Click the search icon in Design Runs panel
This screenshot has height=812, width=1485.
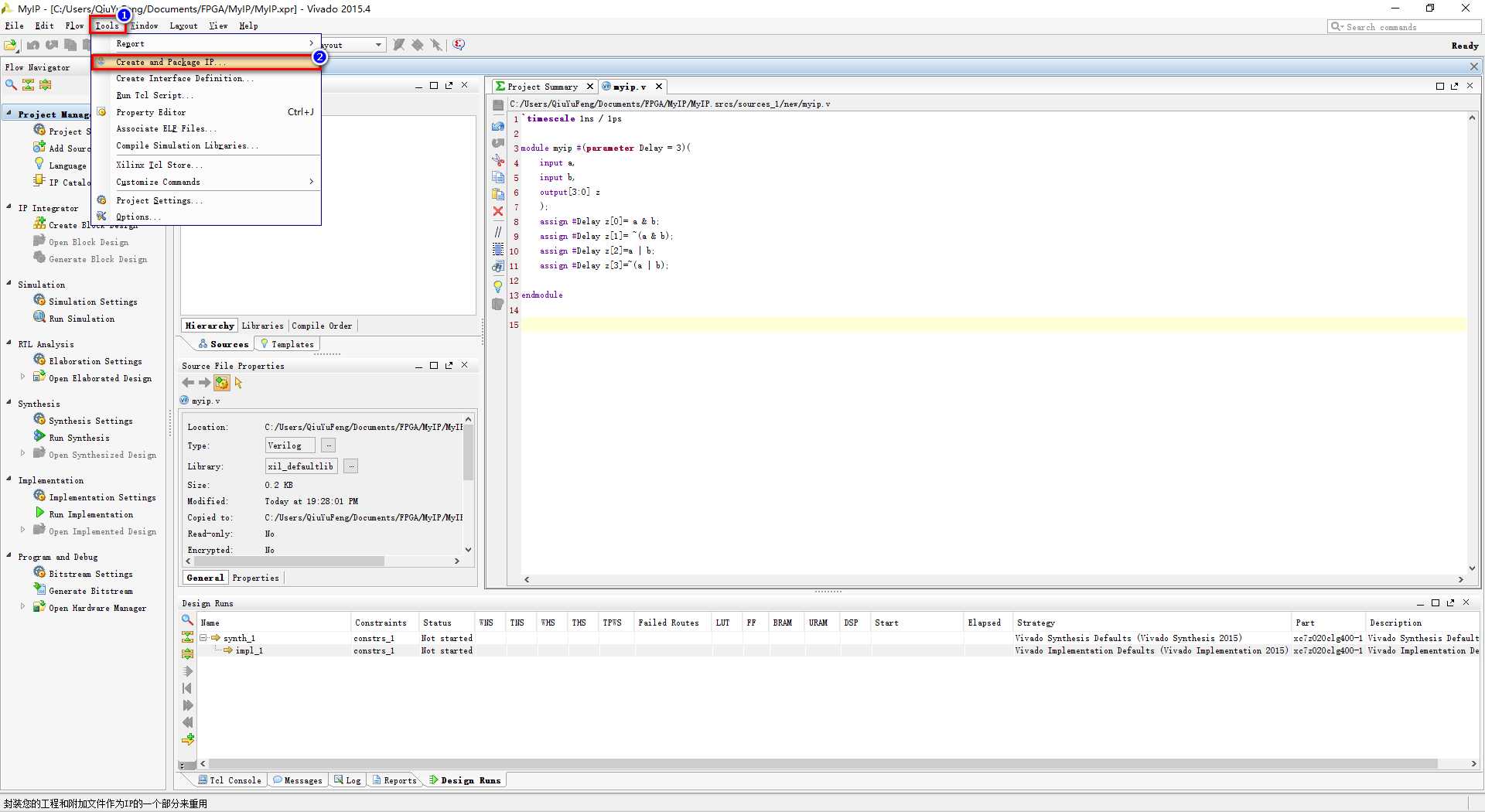pyautogui.click(x=187, y=620)
